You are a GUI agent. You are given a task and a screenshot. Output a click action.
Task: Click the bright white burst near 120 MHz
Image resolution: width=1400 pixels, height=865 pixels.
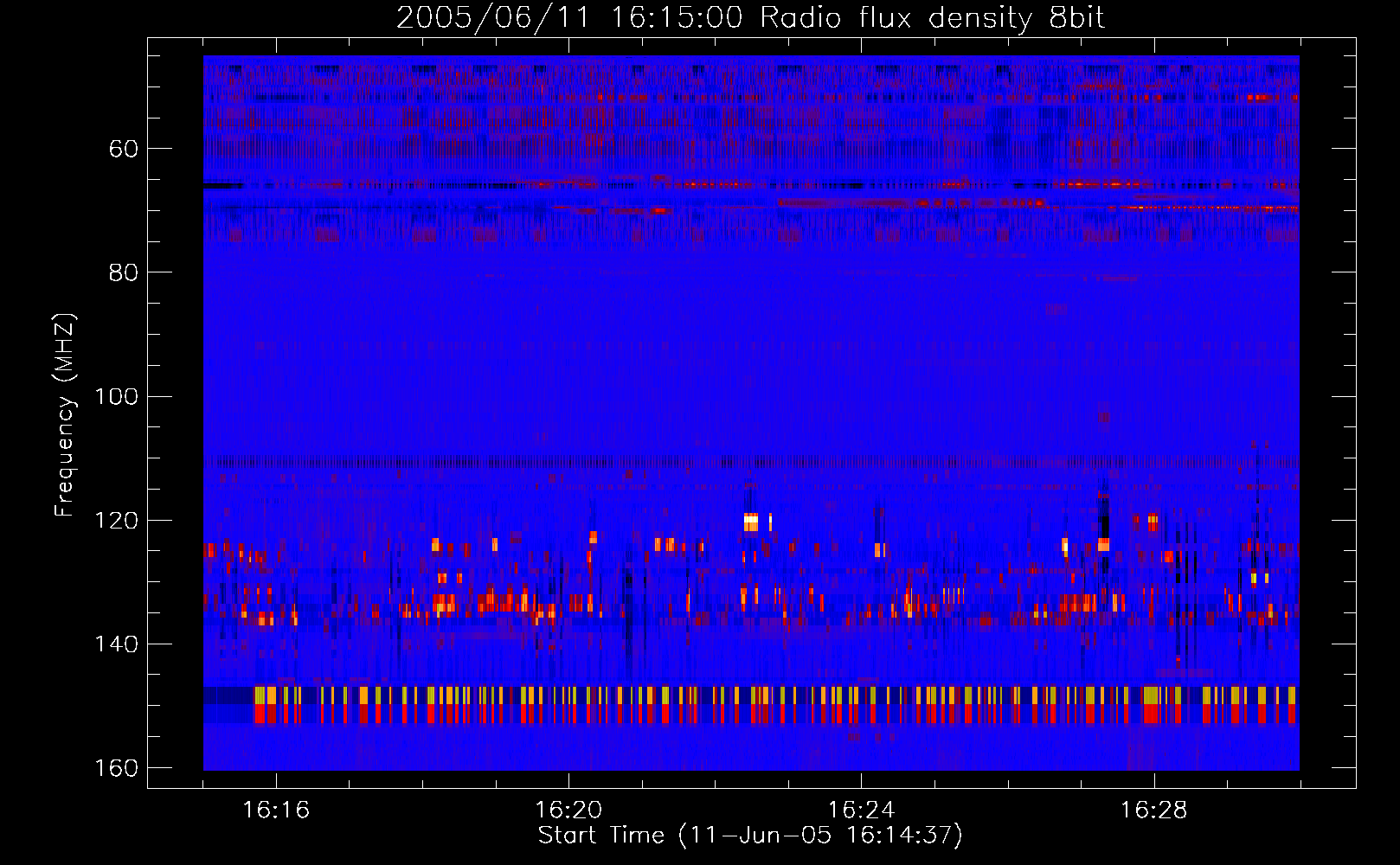[x=751, y=522]
